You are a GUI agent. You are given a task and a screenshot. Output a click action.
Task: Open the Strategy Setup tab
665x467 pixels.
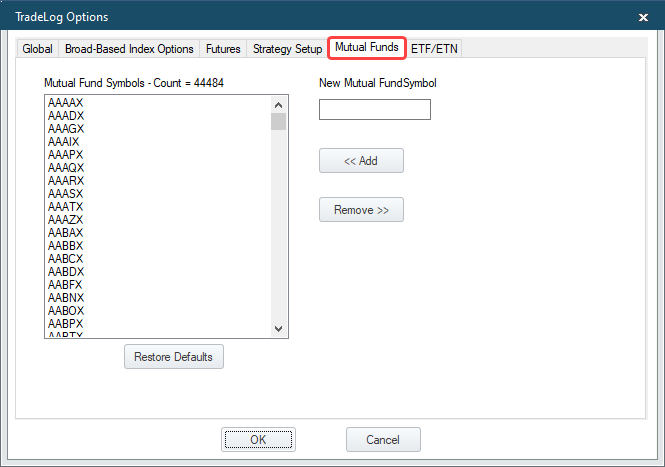(287, 49)
